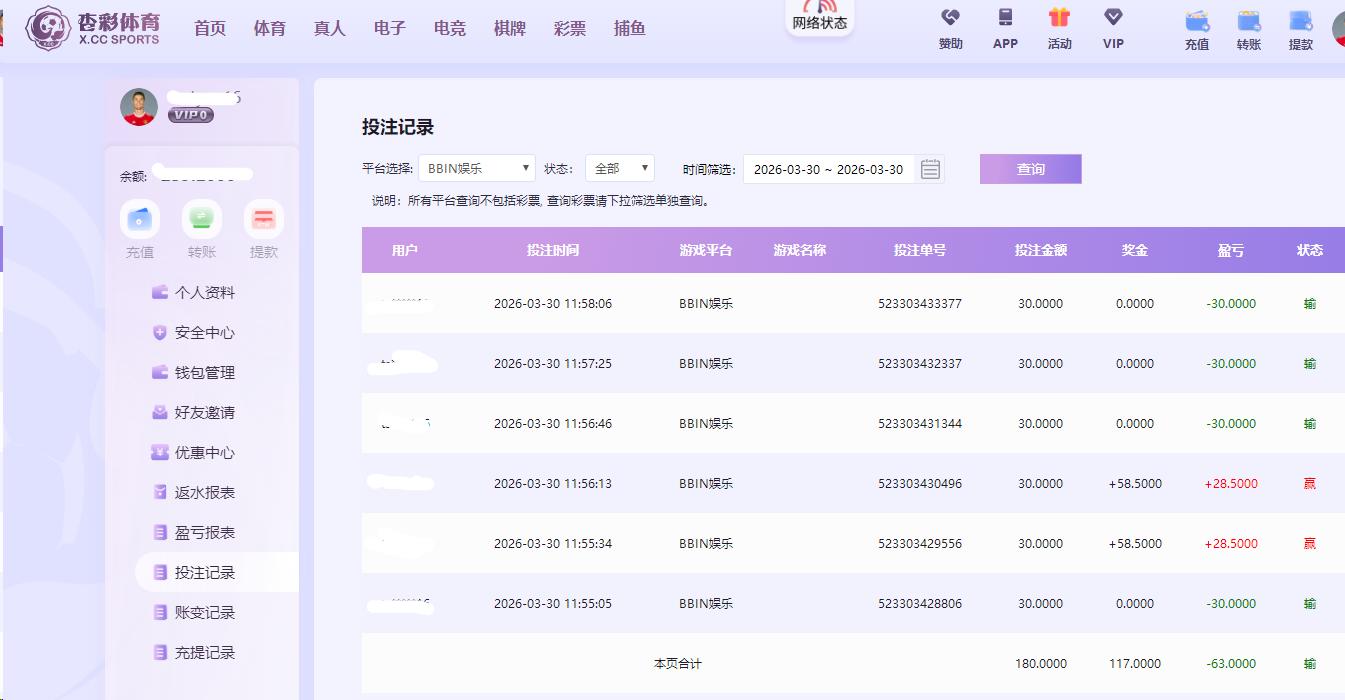Click the 投注时间 column header
This screenshot has height=700, width=1345.
(553, 250)
